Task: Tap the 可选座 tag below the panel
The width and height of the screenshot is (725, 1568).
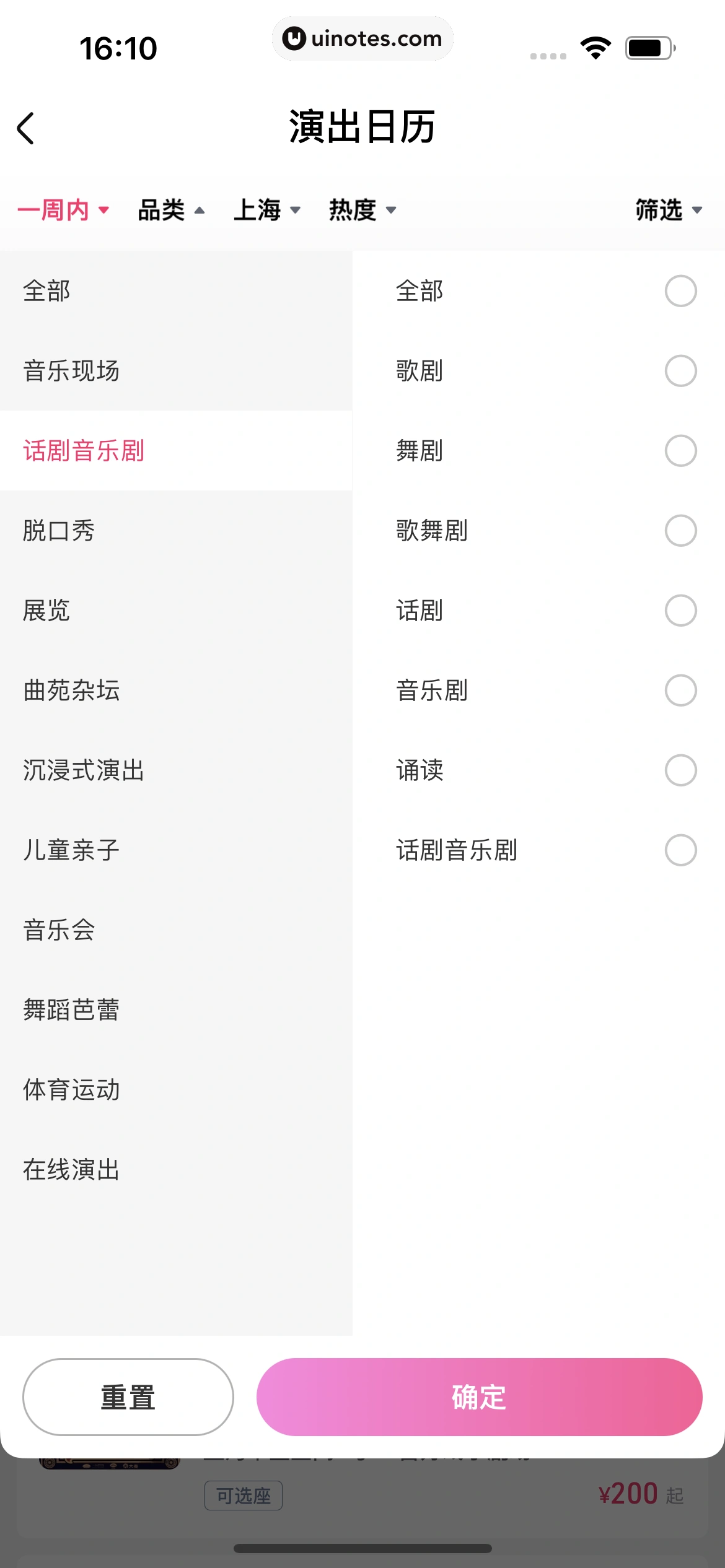Action: 244,1496
